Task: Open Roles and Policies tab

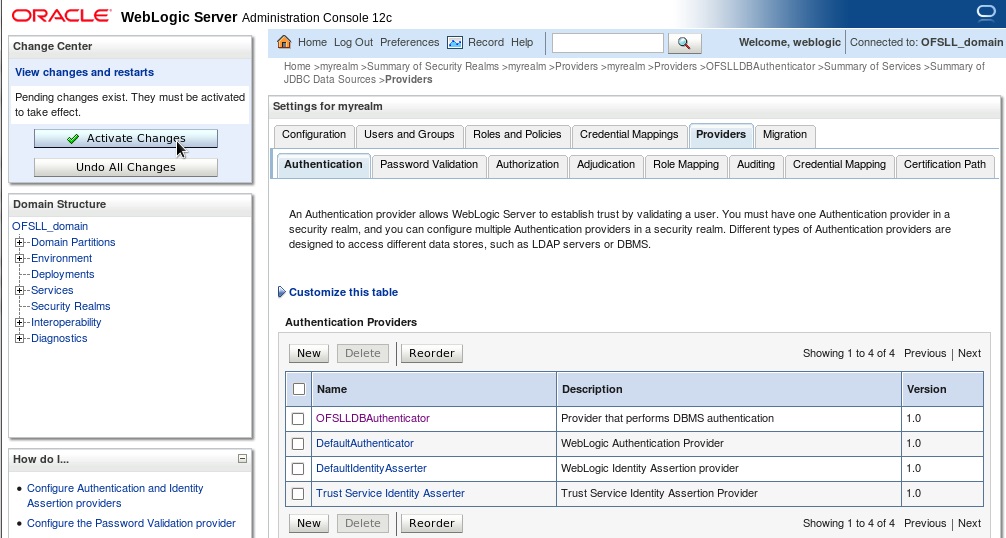Action: coord(517,135)
